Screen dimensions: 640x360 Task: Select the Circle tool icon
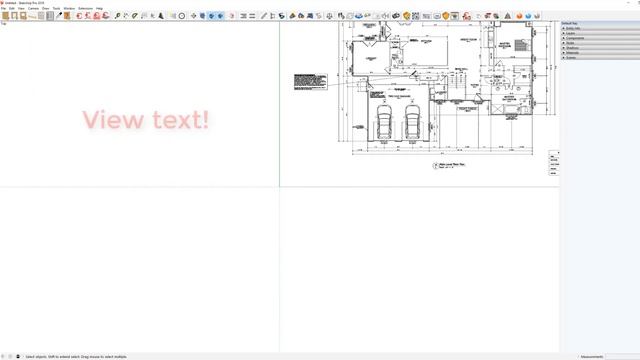182,16
